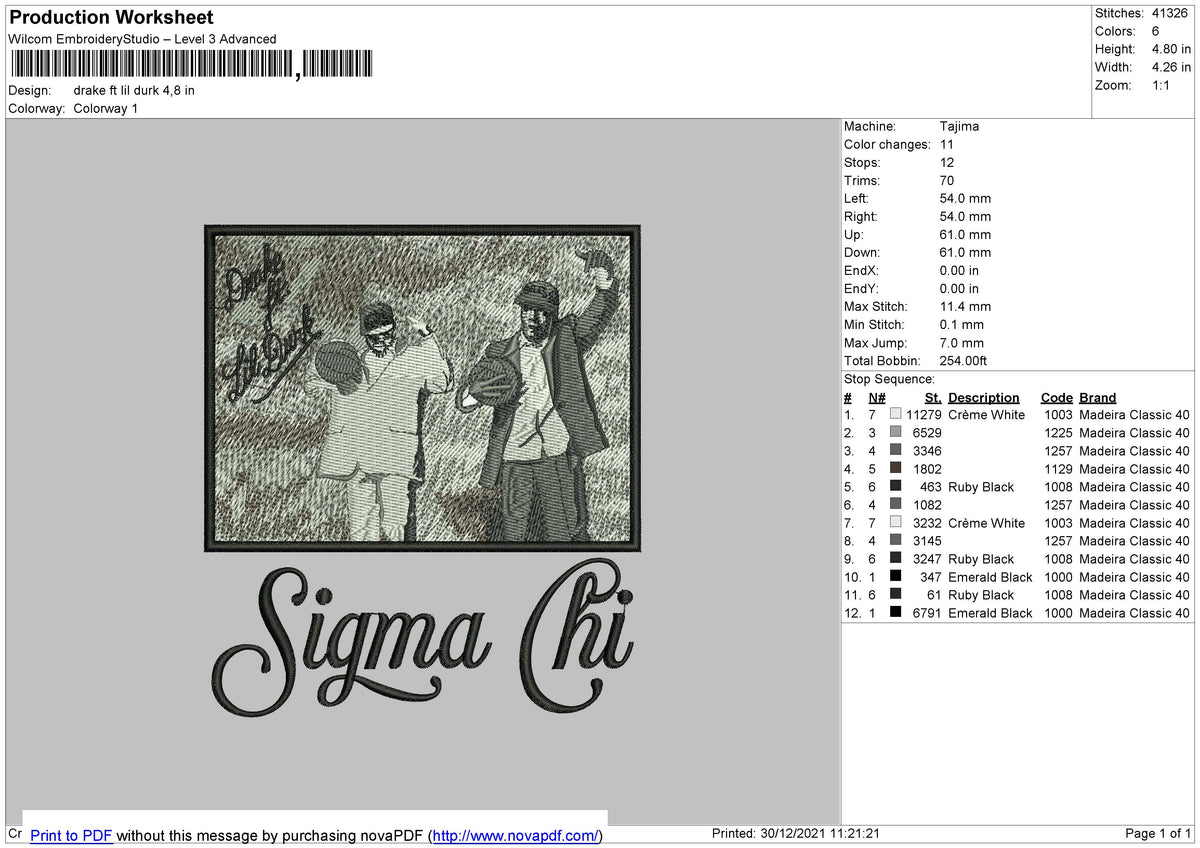Viewport: 1200px width, 848px height.
Task: Select the Emerald Black swatch in stop 10
Action: (895, 577)
